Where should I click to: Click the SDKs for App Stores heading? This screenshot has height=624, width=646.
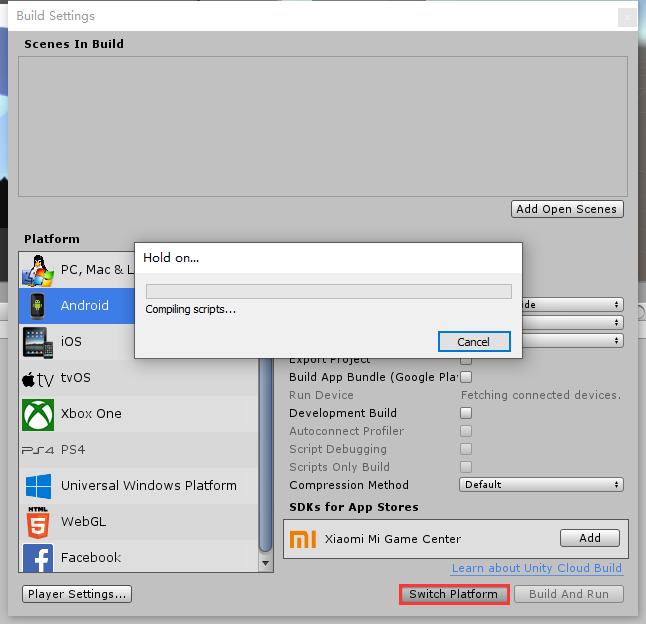(x=353, y=507)
